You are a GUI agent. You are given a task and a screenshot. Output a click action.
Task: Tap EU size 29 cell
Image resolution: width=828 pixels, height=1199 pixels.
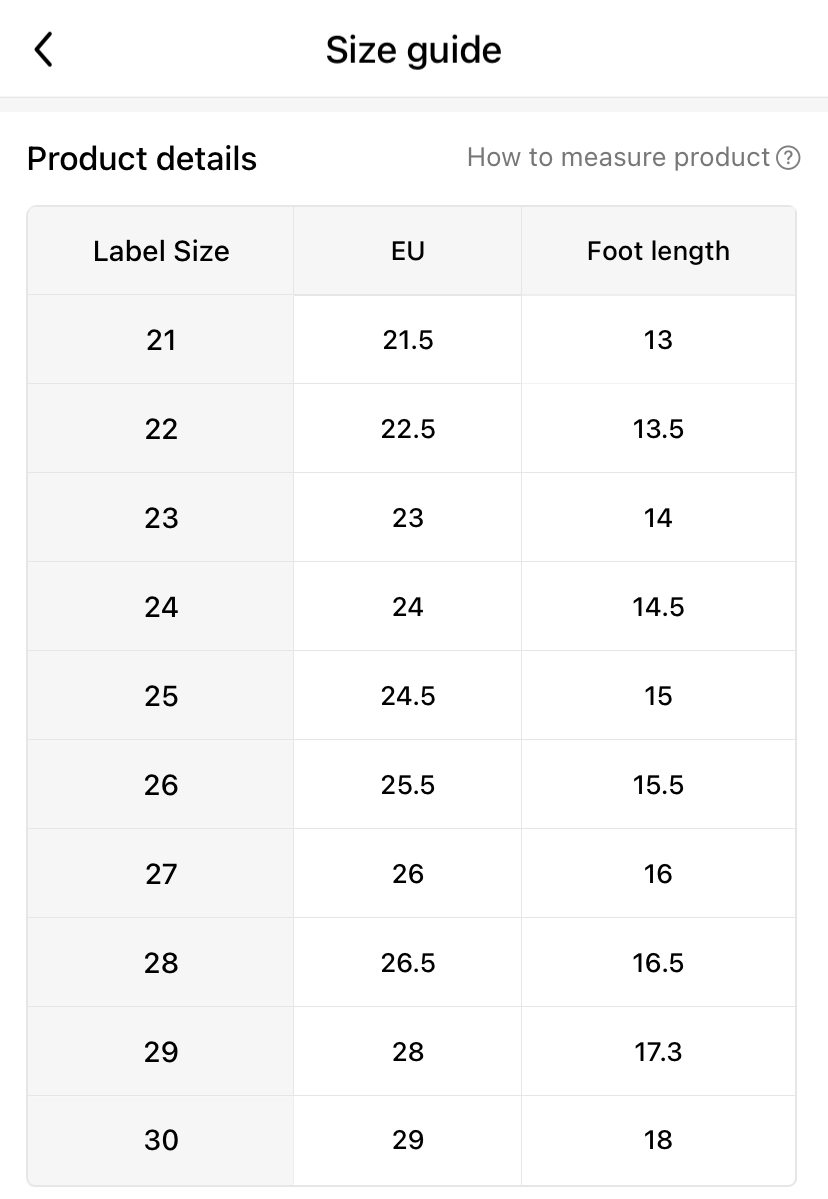tap(408, 1140)
